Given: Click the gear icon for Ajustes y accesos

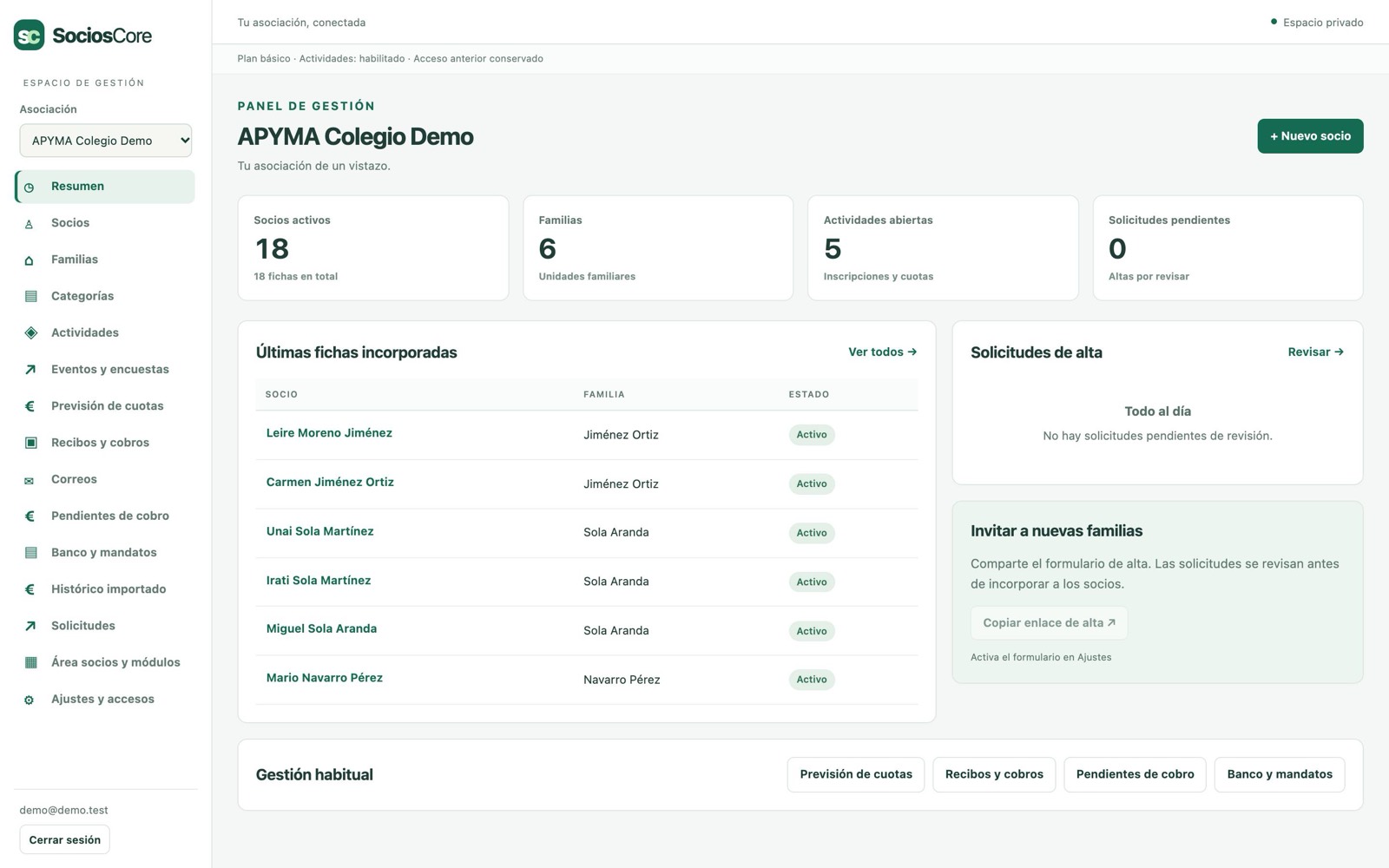Looking at the screenshot, I should [30, 700].
